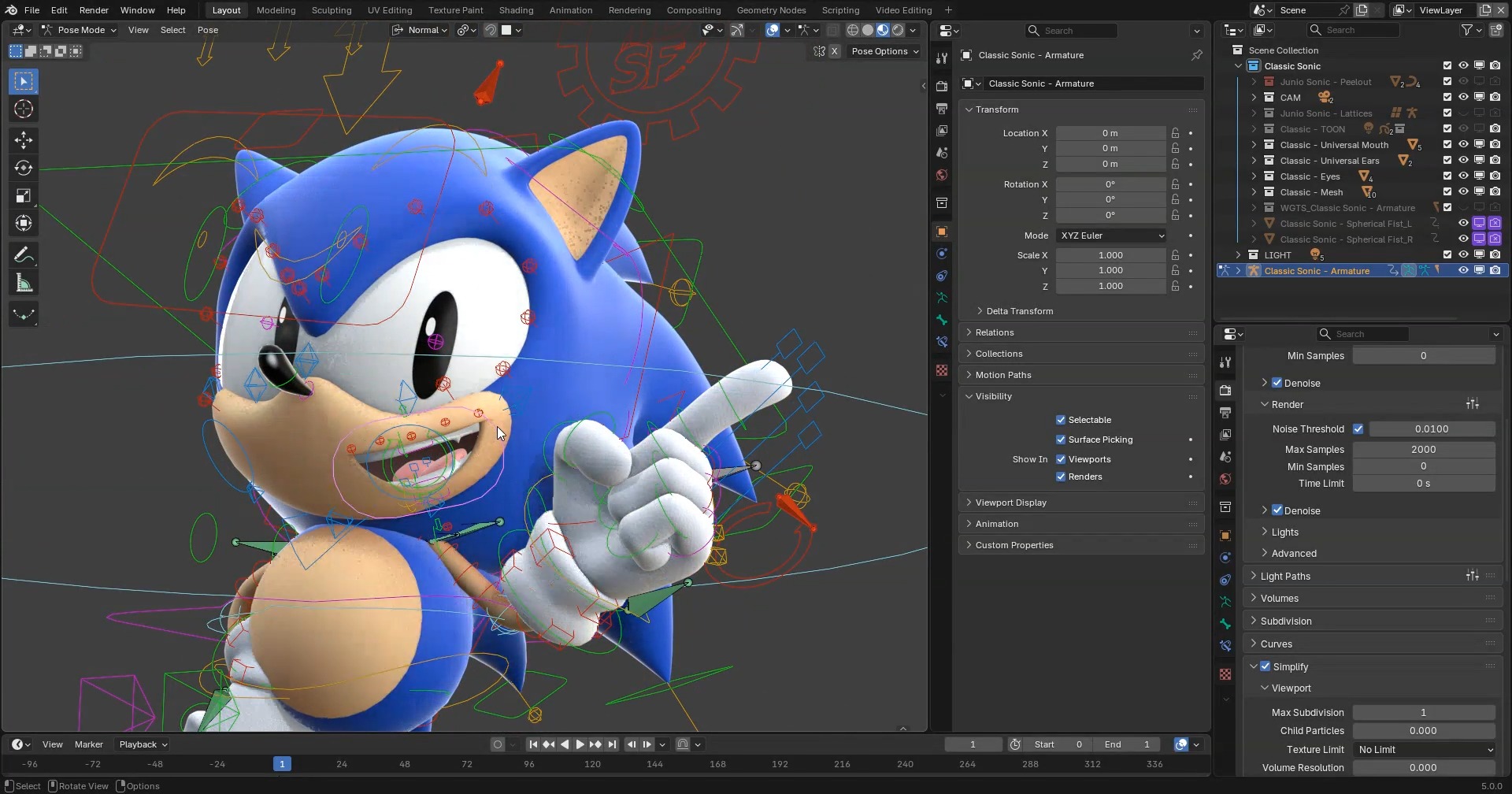The width and height of the screenshot is (1512, 794).
Task: Exclude the LIGHT collection from view layer
Action: pyautogui.click(x=1447, y=255)
